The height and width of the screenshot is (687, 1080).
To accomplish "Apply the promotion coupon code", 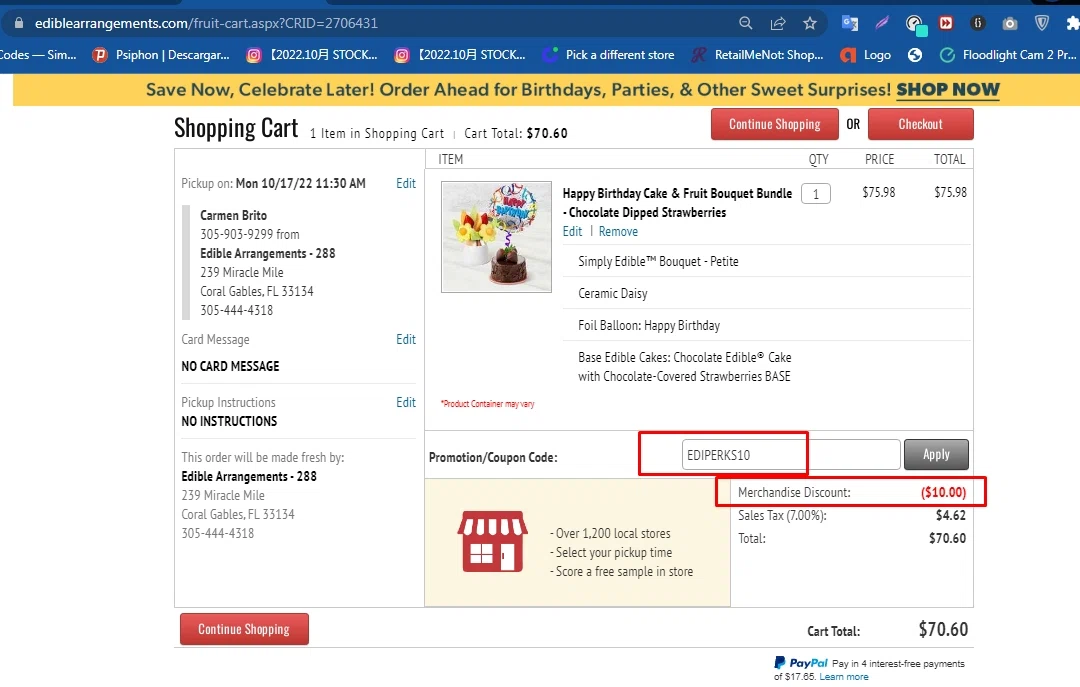I will (936, 455).
